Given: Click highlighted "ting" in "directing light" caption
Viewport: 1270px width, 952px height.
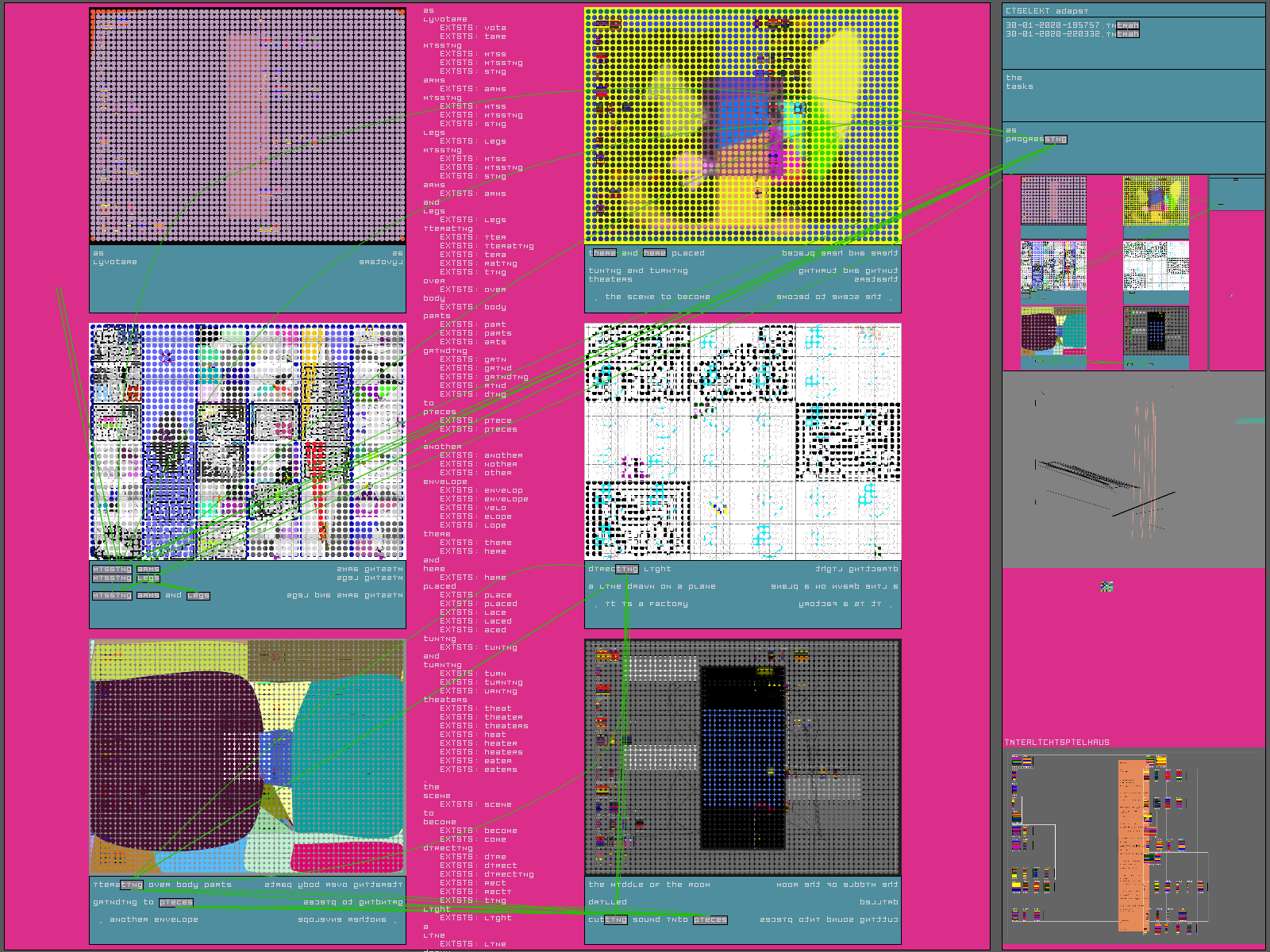Looking at the screenshot, I should [626, 569].
